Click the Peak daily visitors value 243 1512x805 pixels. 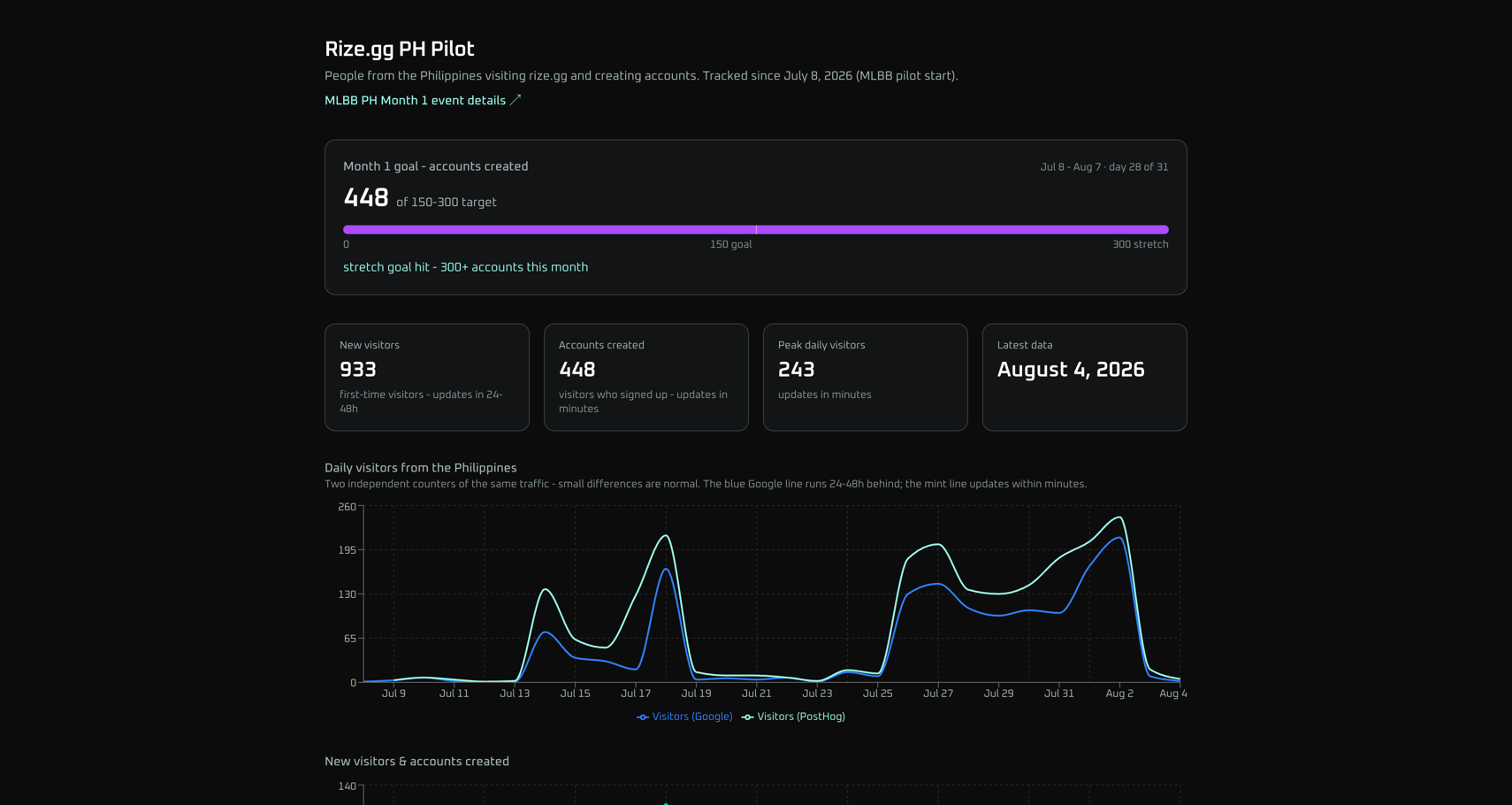pos(797,370)
